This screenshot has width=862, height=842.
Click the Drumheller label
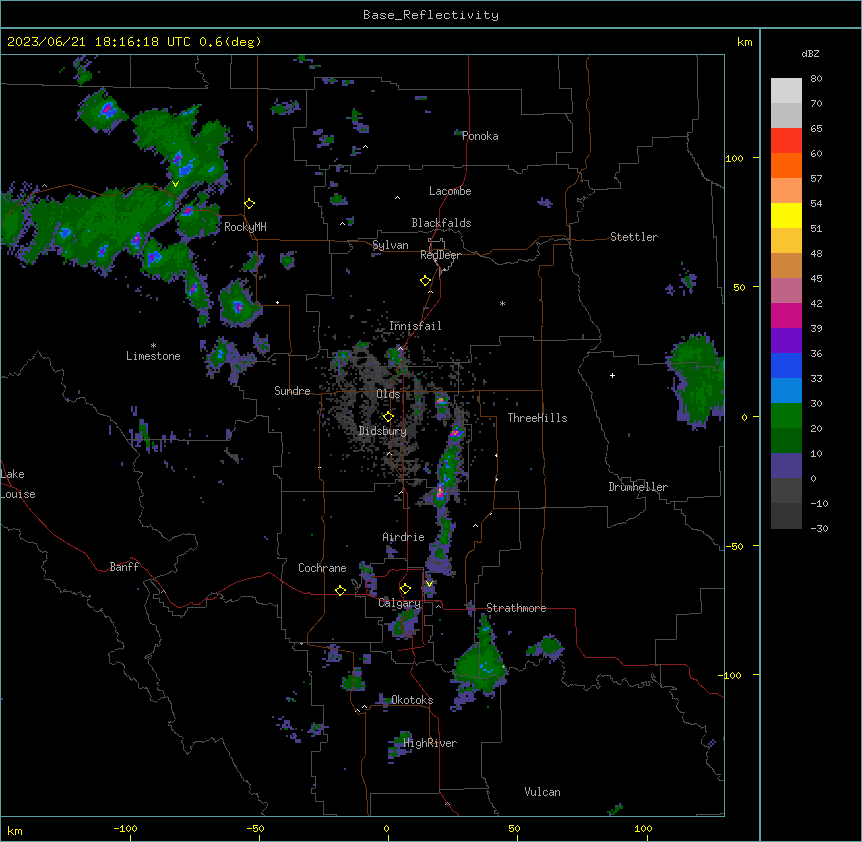point(638,487)
